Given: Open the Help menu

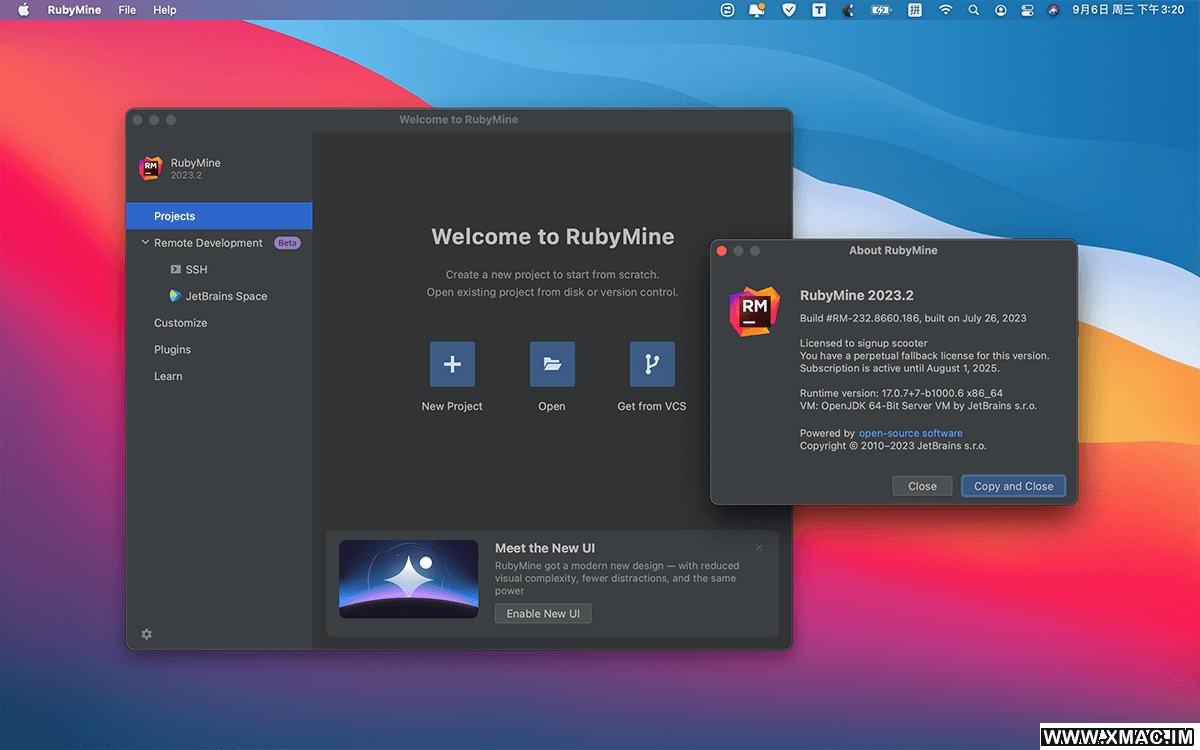Looking at the screenshot, I should point(165,10).
